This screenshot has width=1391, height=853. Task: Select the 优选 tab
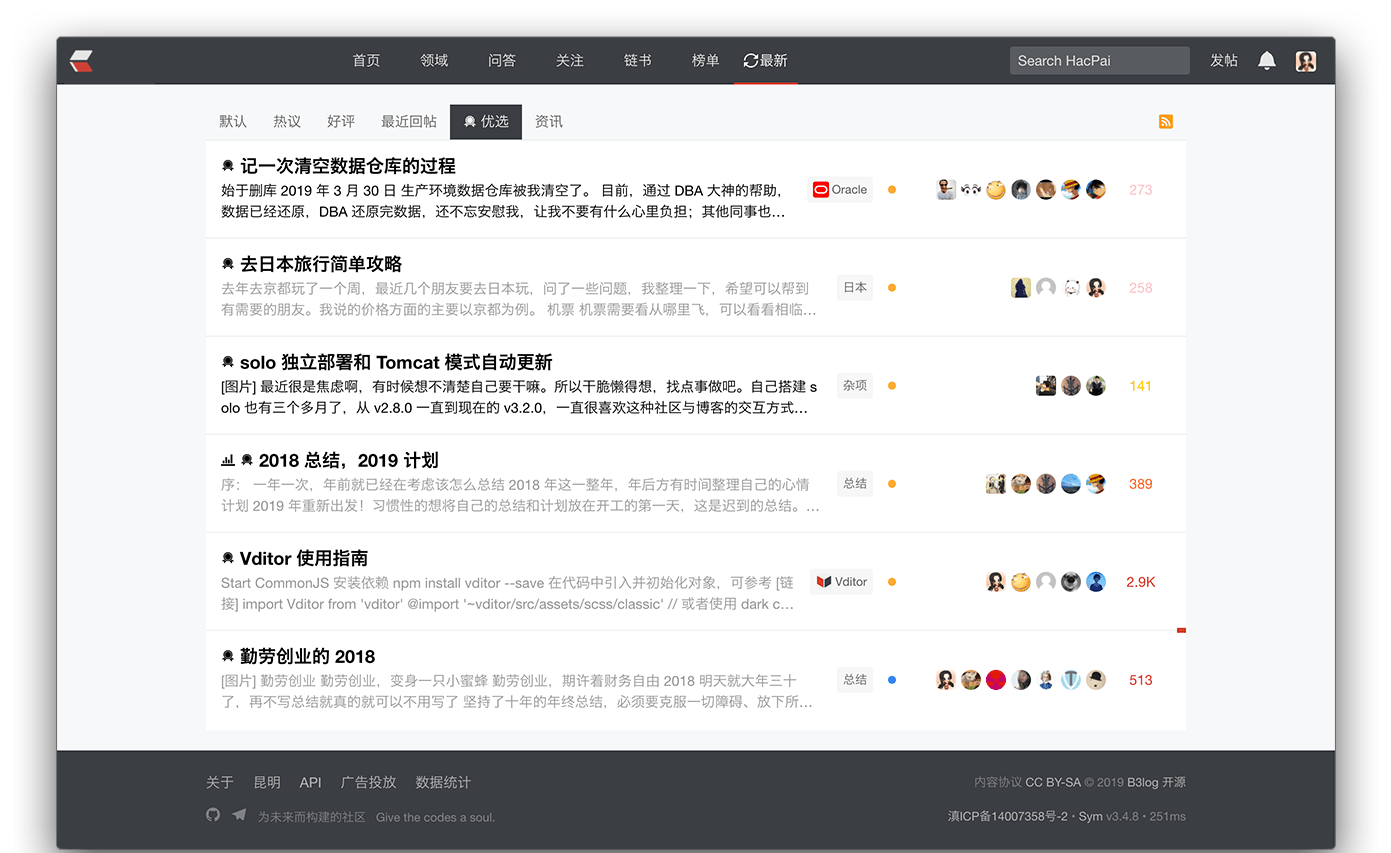click(486, 122)
